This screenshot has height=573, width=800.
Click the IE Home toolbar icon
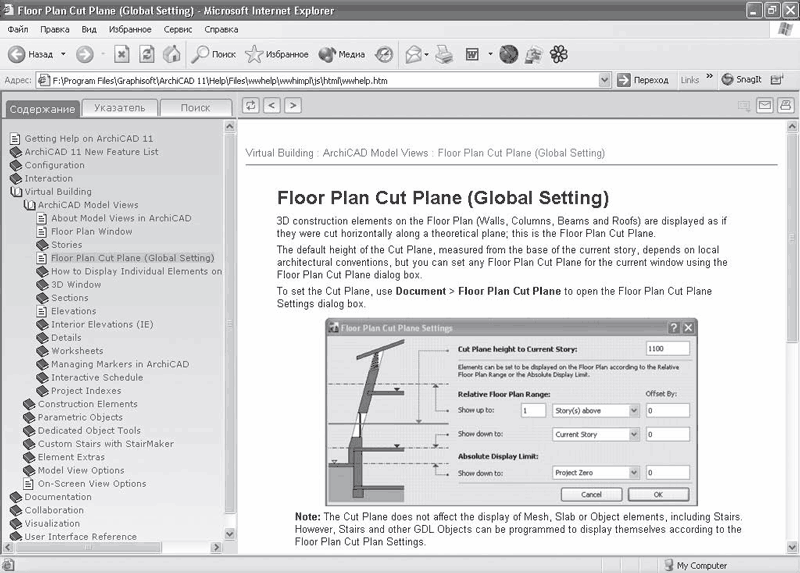(x=172, y=54)
